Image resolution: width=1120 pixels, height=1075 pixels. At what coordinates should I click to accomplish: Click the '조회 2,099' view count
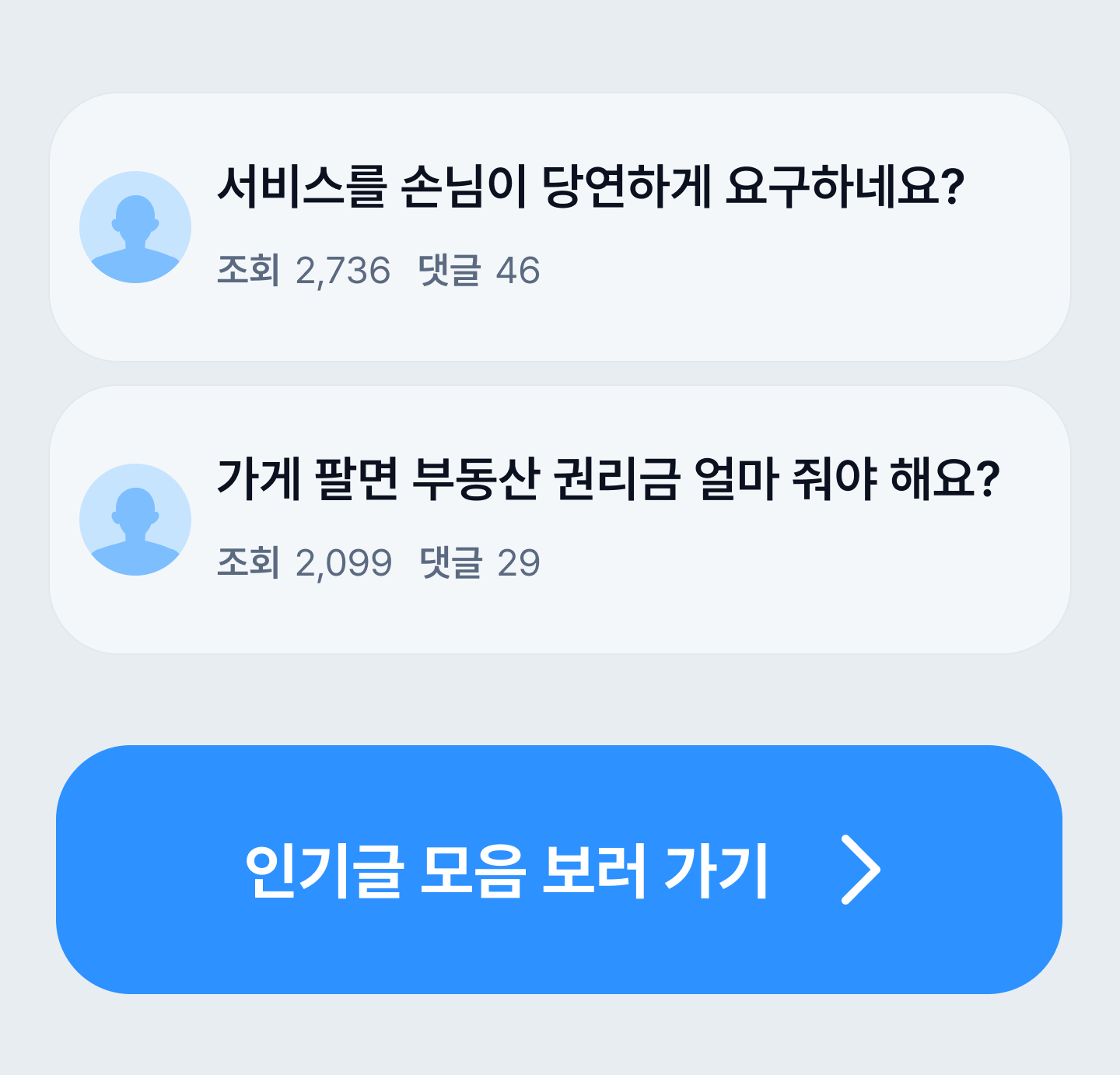coord(304,563)
